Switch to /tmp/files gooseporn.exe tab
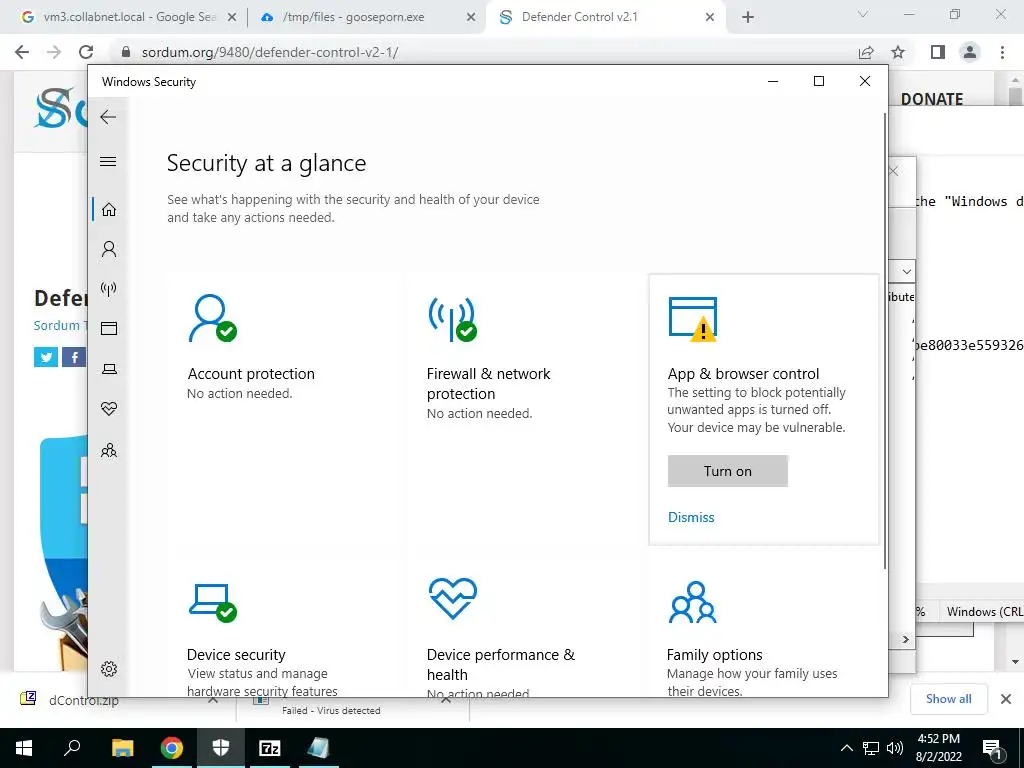Viewport: 1024px width, 768px height. pyautogui.click(x=353, y=17)
